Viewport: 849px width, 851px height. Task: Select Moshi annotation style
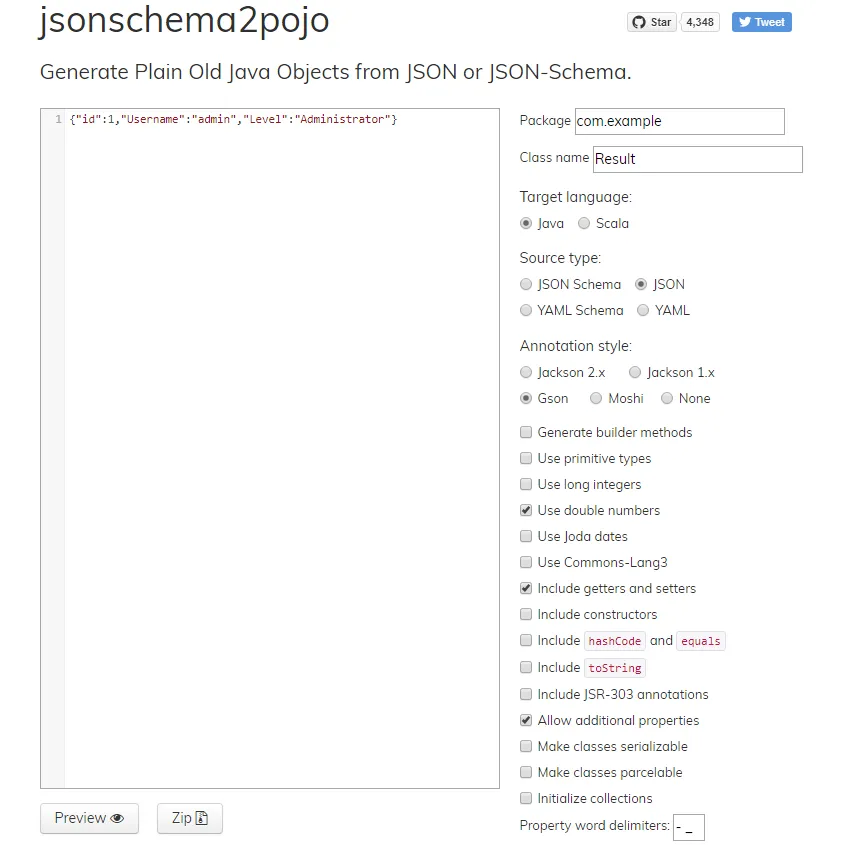click(596, 399)
